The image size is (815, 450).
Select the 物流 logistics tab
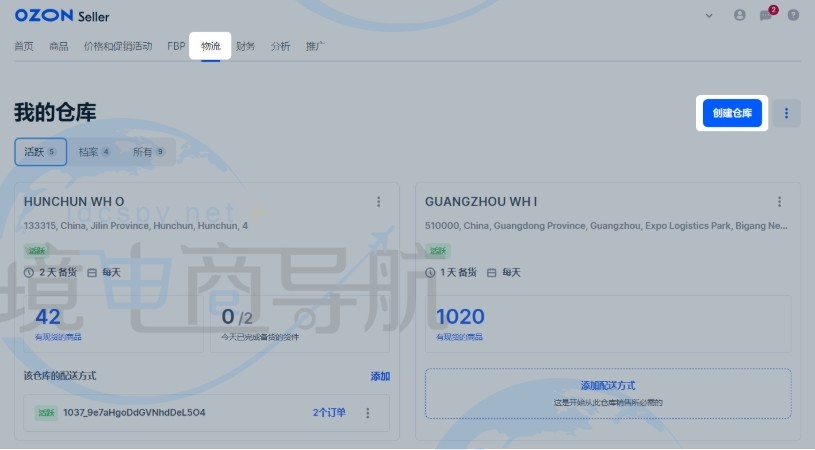click(211, 46)
